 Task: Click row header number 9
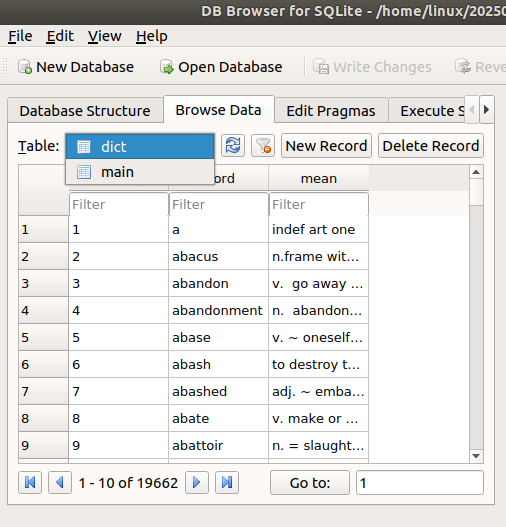(x=43, y=445)
